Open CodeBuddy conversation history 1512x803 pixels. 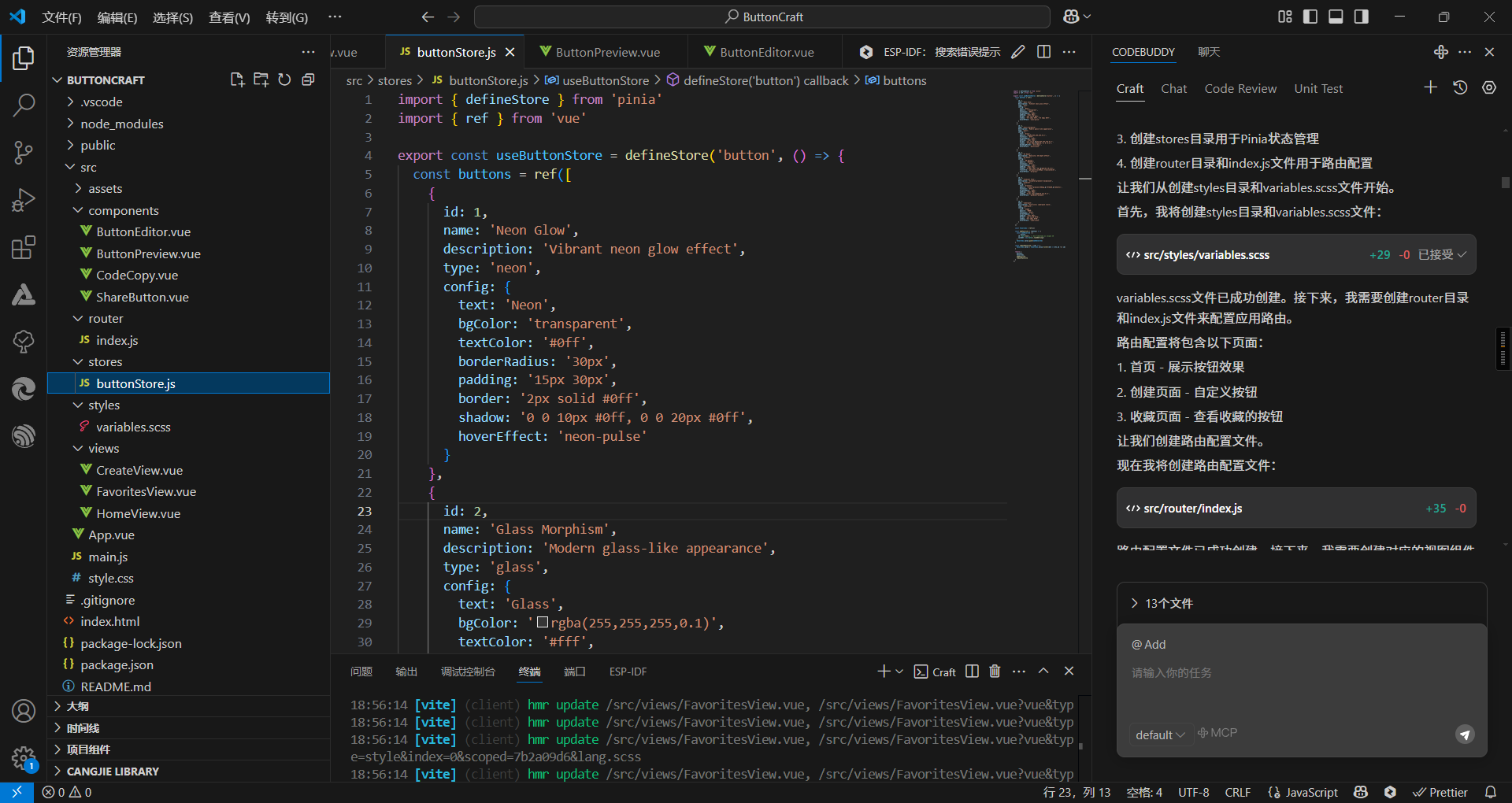pyautogui.click(x=1460, y=87)
